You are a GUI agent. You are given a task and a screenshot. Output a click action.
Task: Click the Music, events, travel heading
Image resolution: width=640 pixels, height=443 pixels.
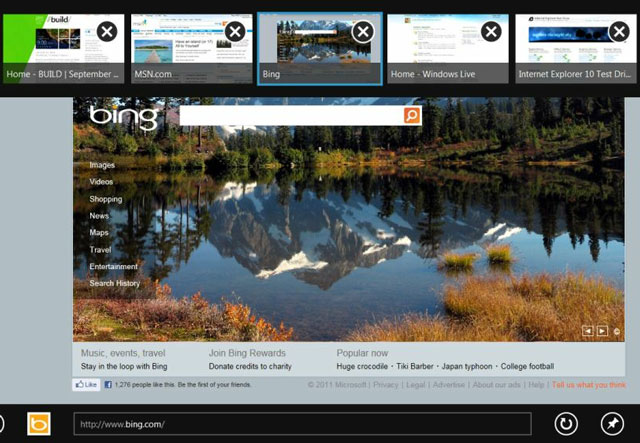coord(123,353)
